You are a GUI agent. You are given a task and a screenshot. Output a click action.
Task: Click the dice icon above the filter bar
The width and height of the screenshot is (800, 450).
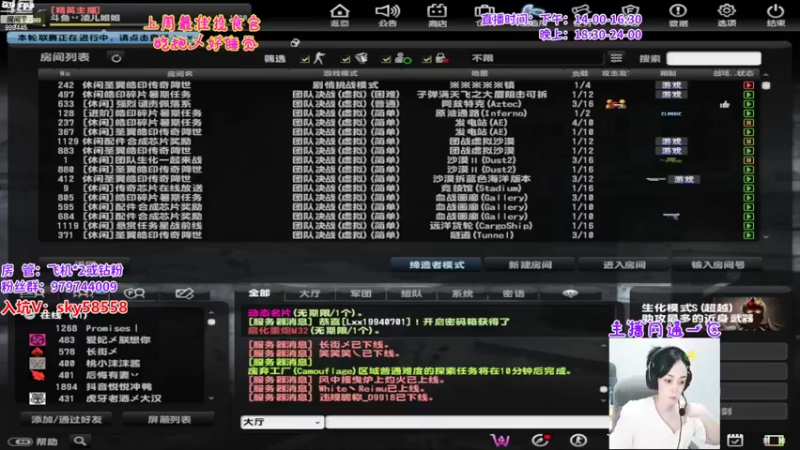(295, 43)
